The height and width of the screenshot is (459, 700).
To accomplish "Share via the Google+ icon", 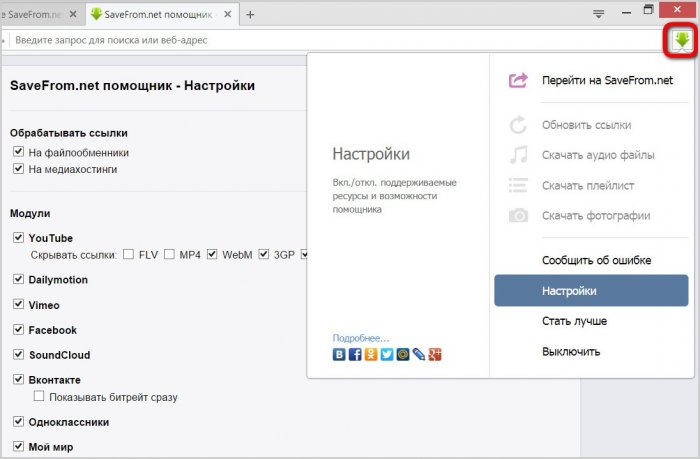I will [435, 355].
